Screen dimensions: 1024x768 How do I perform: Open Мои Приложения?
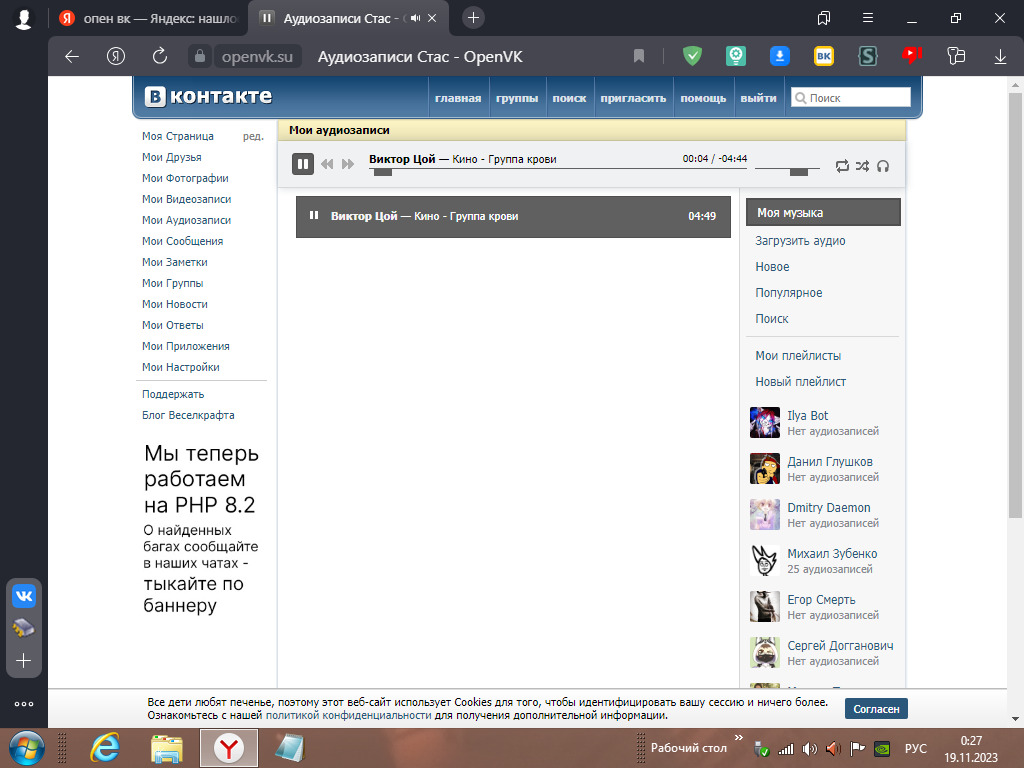(186, 346)
